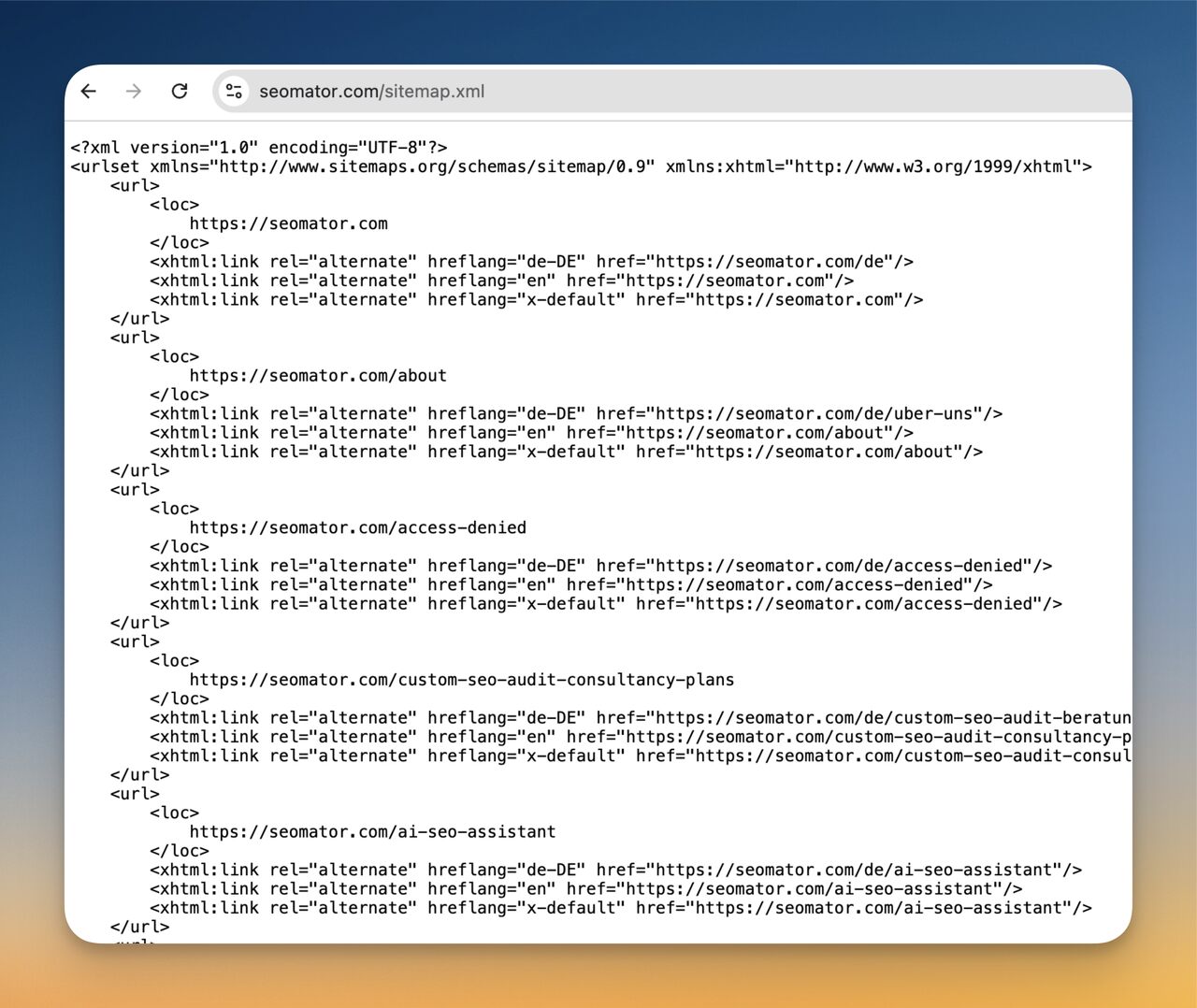
Task: Navigate forward using the forward arrow
Action: coord(134,91)
